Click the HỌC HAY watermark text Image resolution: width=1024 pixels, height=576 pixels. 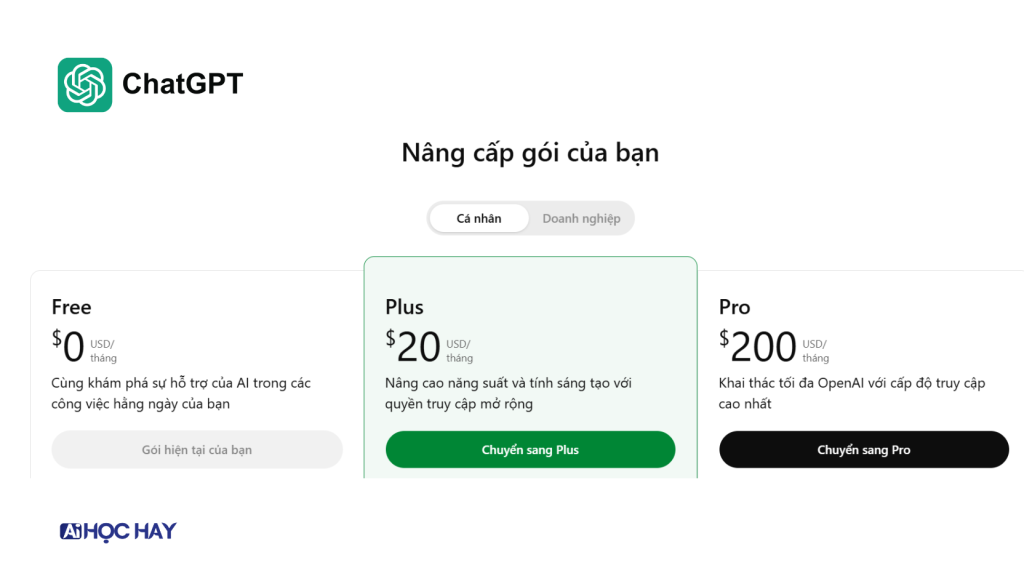click(129, 532)
